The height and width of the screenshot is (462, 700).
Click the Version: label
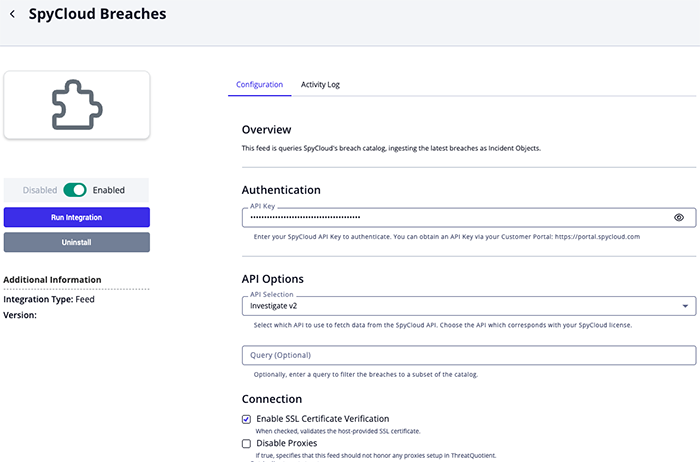coord(20,315)
